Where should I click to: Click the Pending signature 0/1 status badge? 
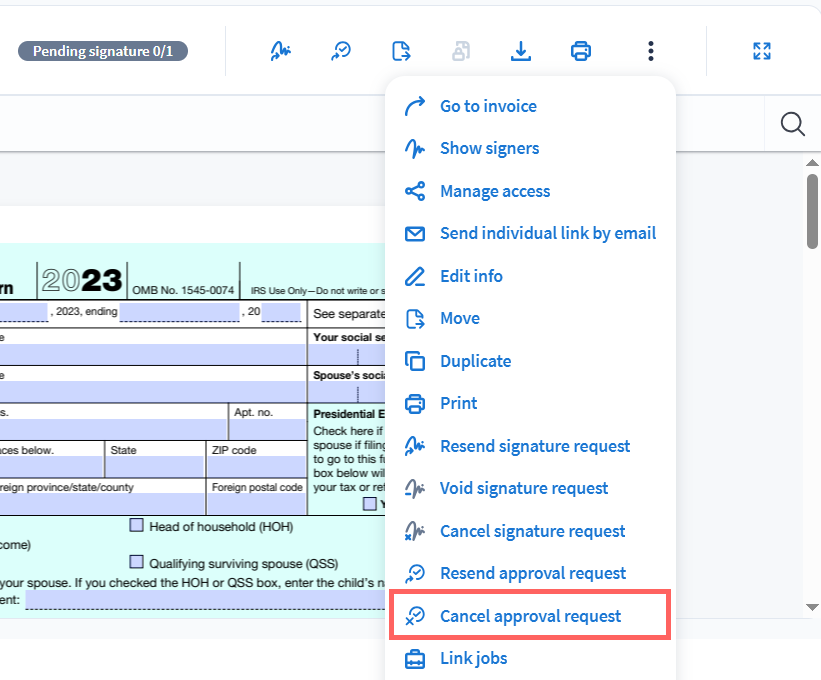(102, 51)
